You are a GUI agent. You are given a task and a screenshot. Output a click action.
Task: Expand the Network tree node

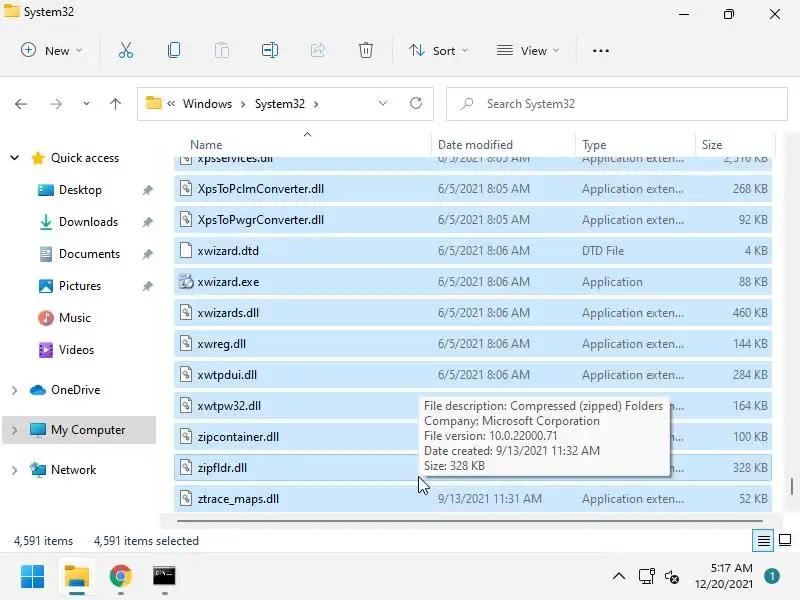tap(15, 470)
